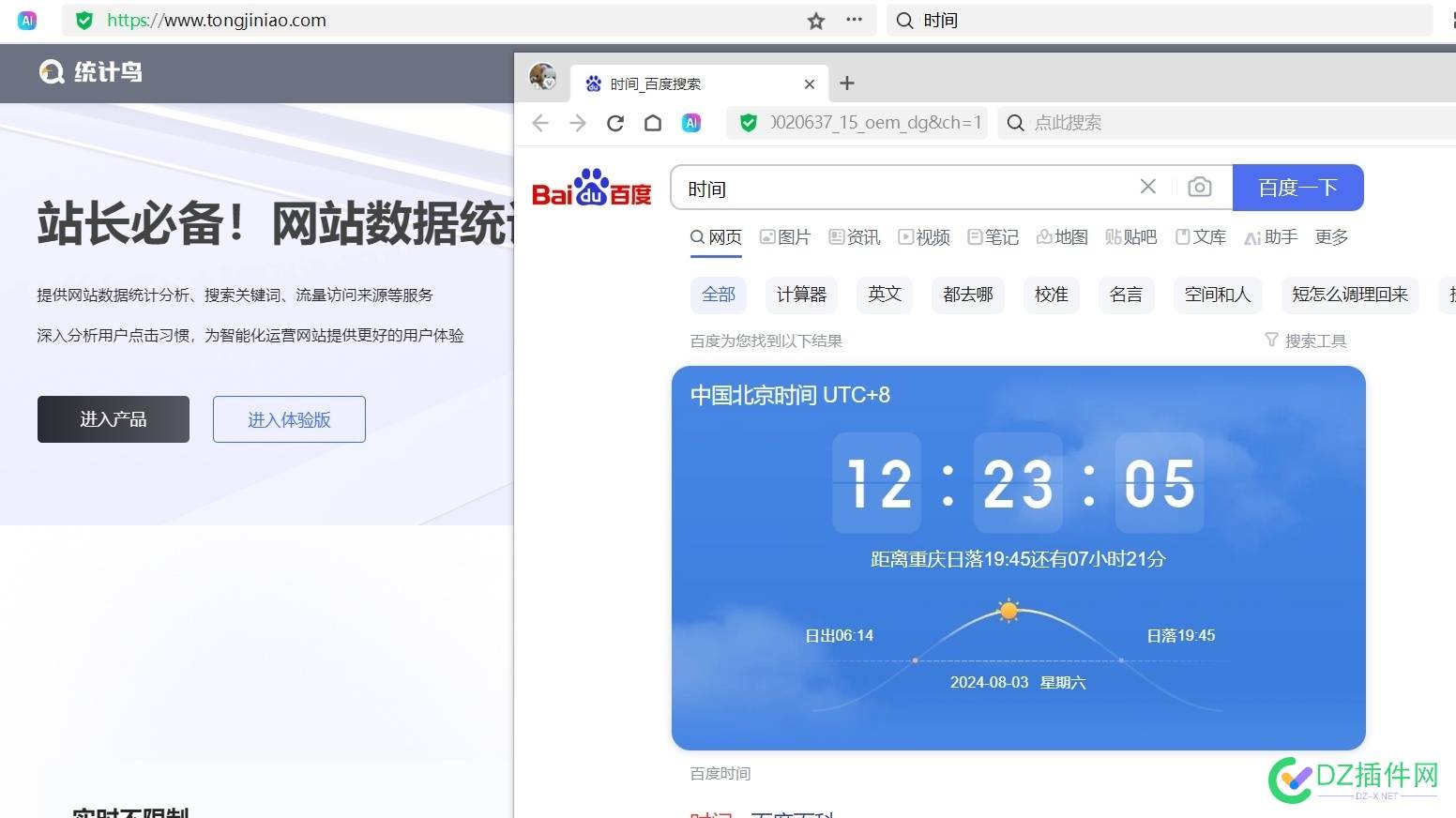
Task: Select the 短怎么调理回来 suggestion chip
Action: click(1350, 295)
